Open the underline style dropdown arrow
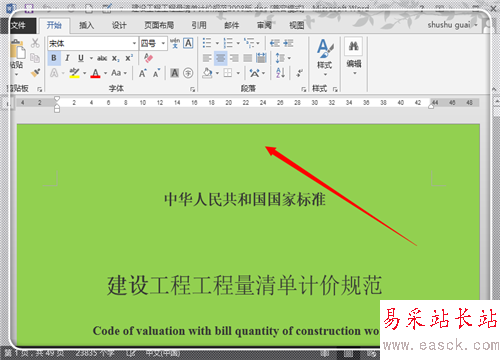 coord(91,58)
